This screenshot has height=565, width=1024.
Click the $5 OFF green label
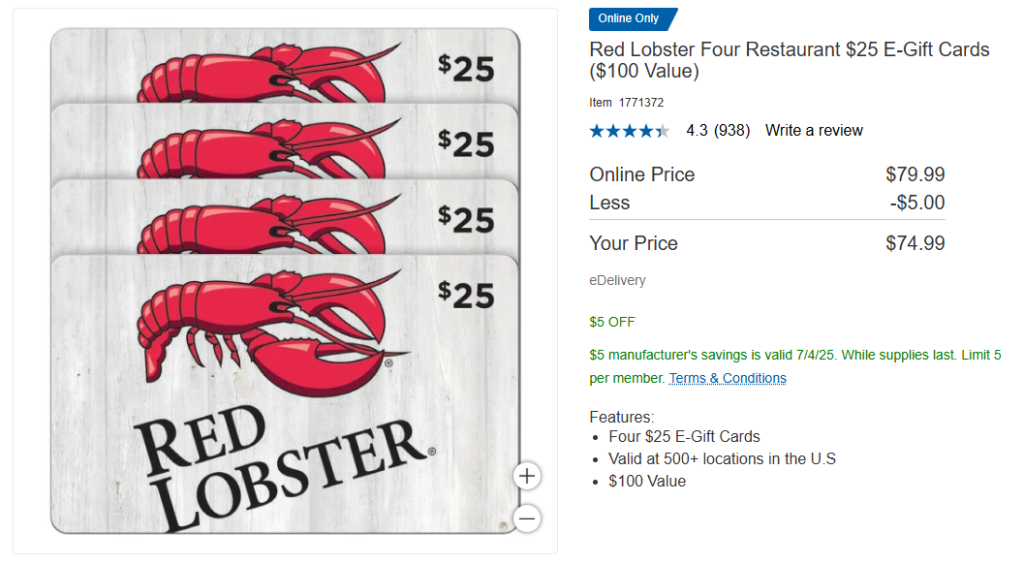tap(612, 322)
